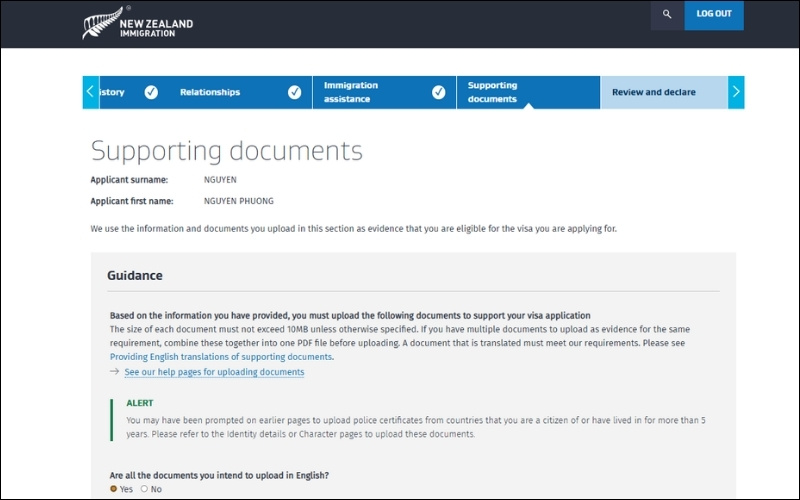Go to the partially visible History step
The width and height of the screenshot is (800, 500).
[x=113, y=92]
